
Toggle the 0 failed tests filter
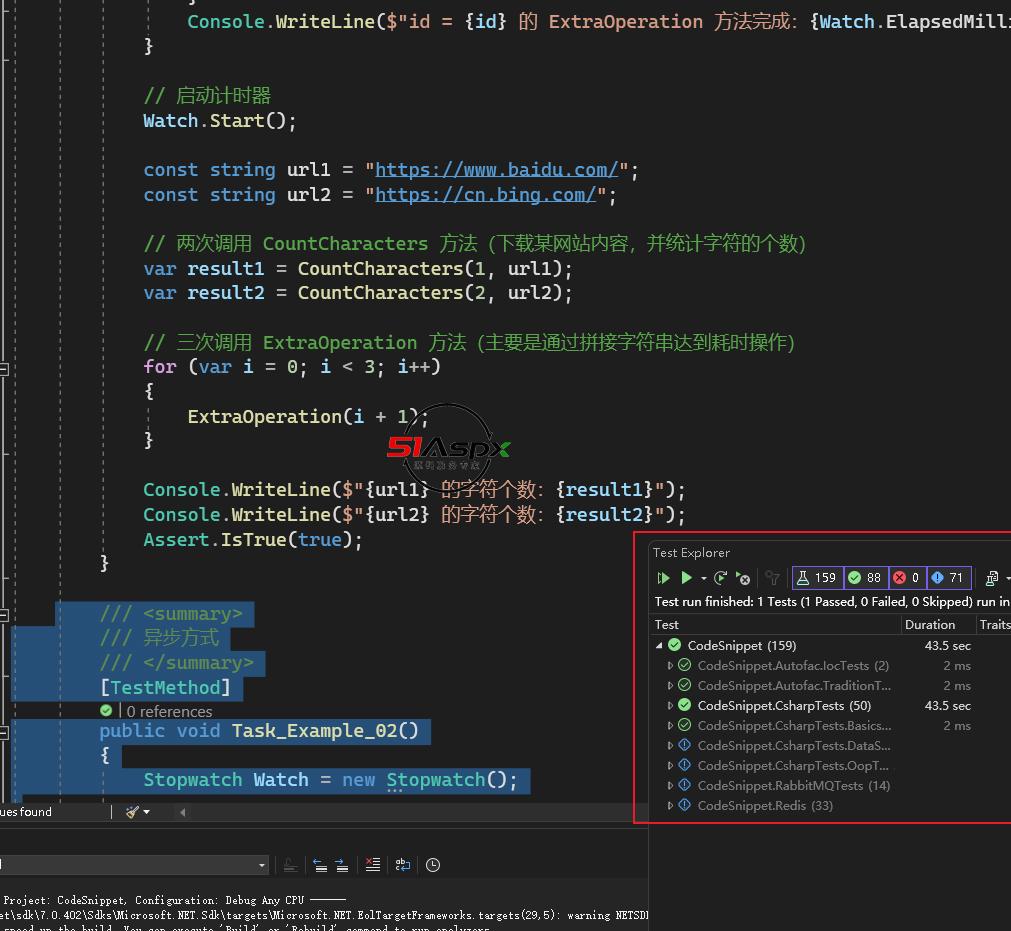pyautogui.click(x=908, y=578)
